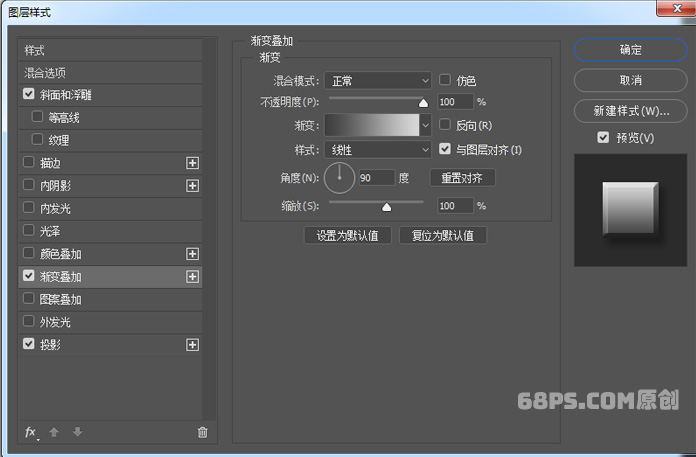Check the 反向(R) reverse checkbox
The image size is (696, 457).
coord(445,125)
